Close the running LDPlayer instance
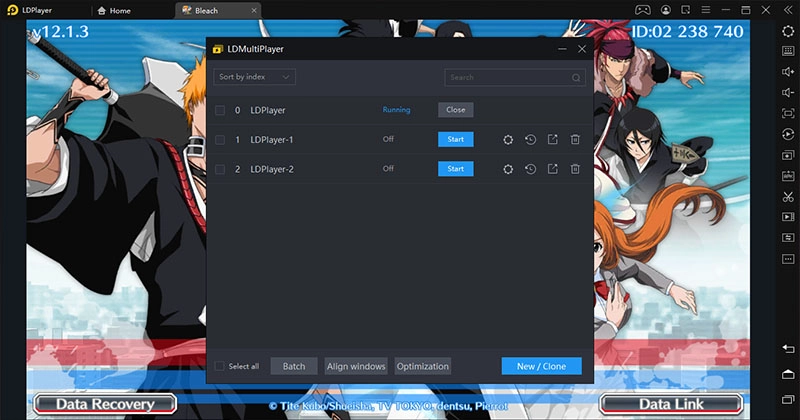Image resolution: width=800 pixels, height=420 pixels. pos(456,110)
